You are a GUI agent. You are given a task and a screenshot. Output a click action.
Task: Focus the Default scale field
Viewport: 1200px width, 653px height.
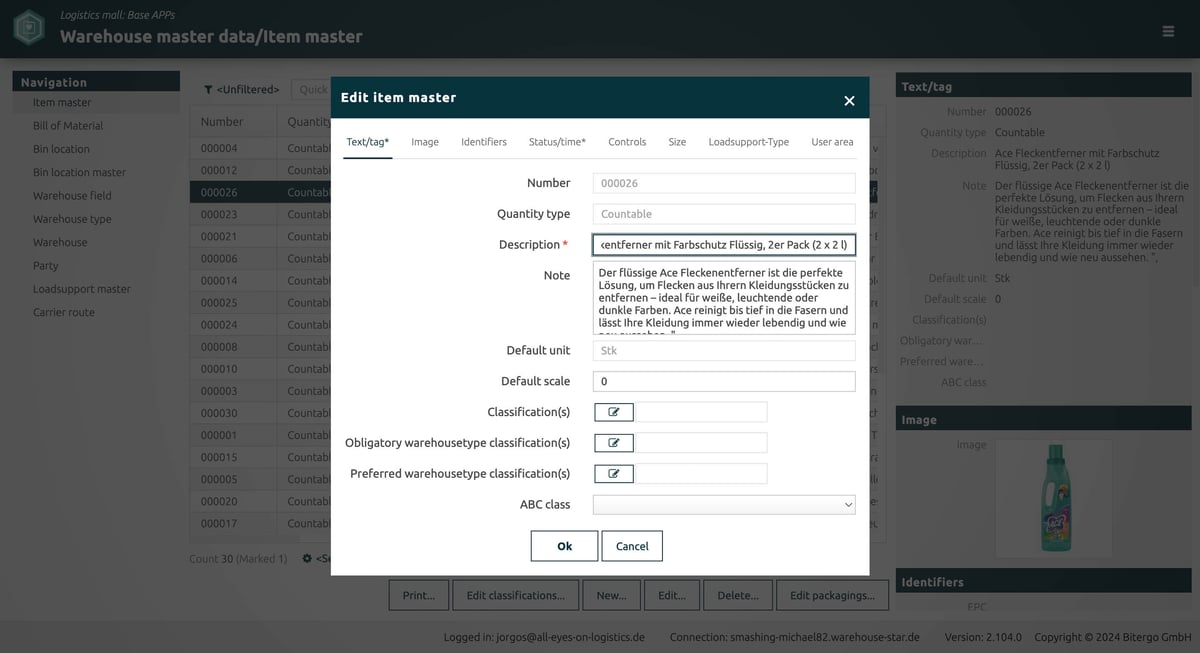pyautogui.click(x=724, y=381)
